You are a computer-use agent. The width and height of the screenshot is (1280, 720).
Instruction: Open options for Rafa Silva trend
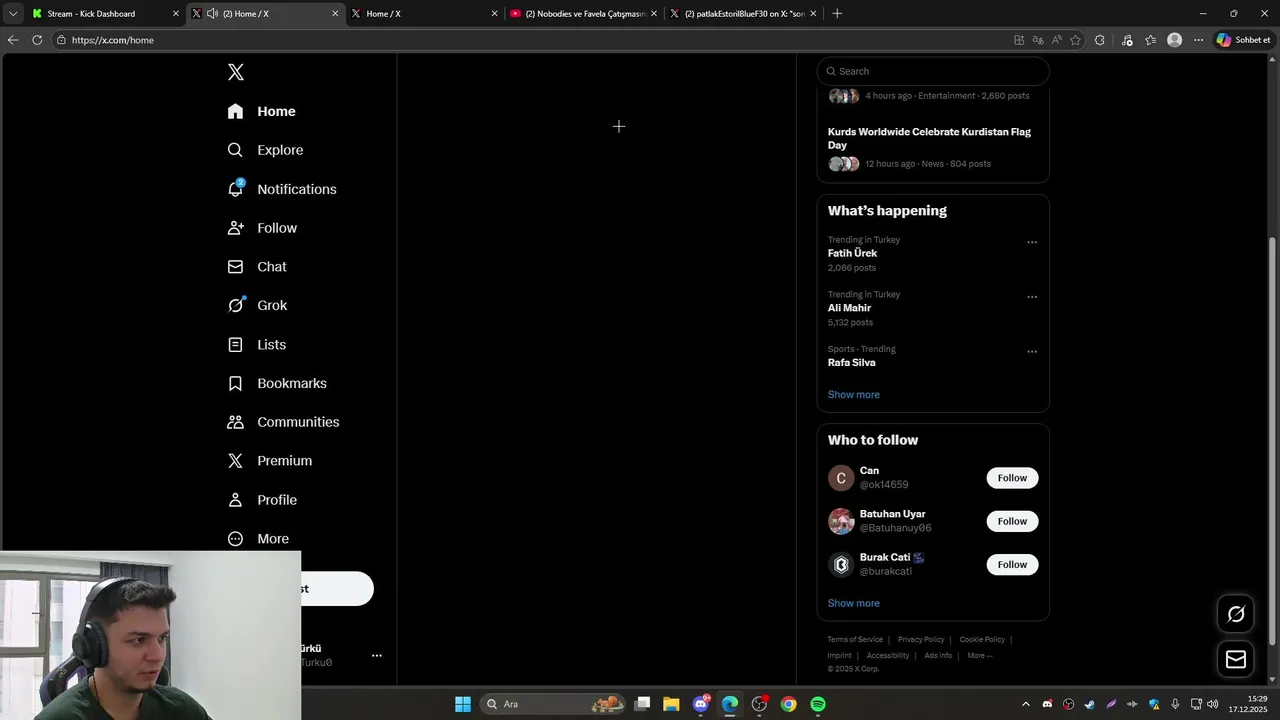[1032, 352]
